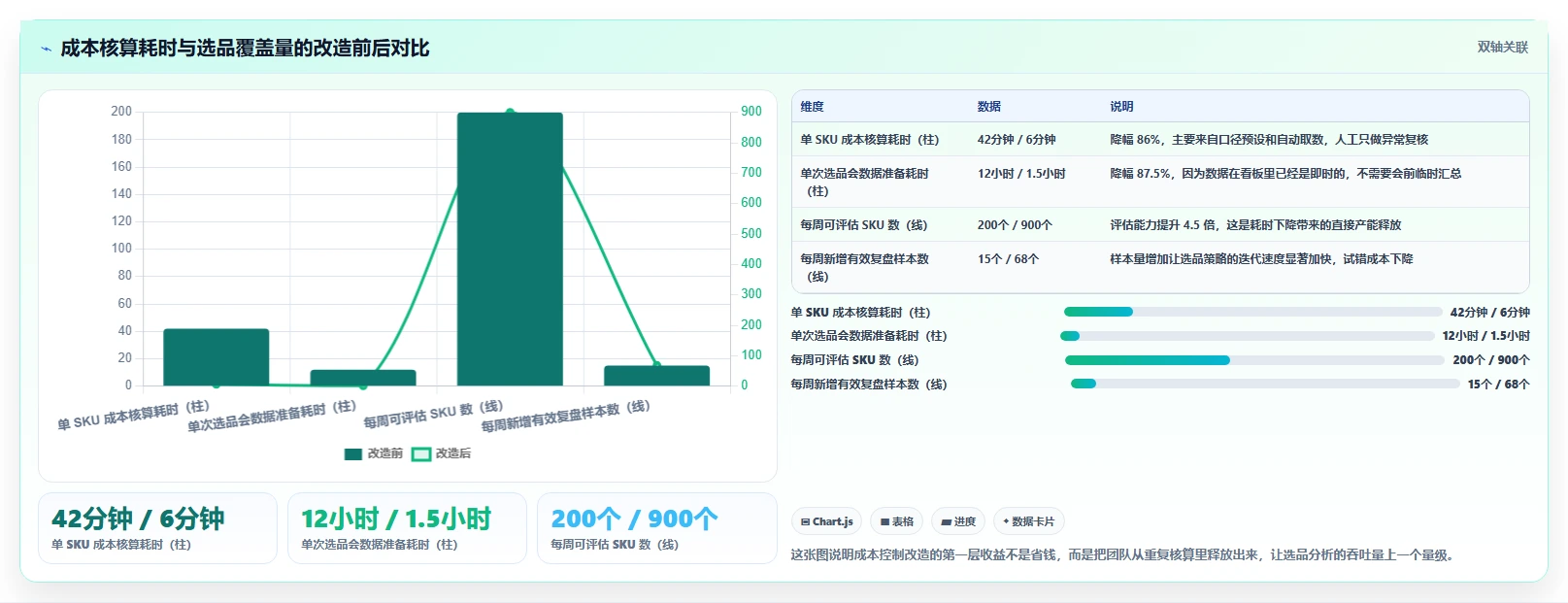Open the 200个 / 900个 stat card
This screenshot has width=1568, height=603.
657,528
